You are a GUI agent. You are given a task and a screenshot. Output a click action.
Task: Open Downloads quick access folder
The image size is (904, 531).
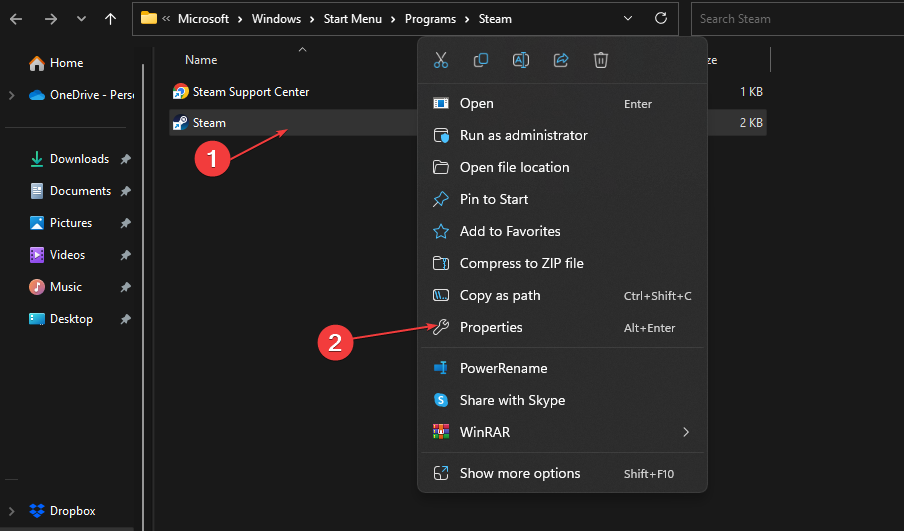pos(69,159)
